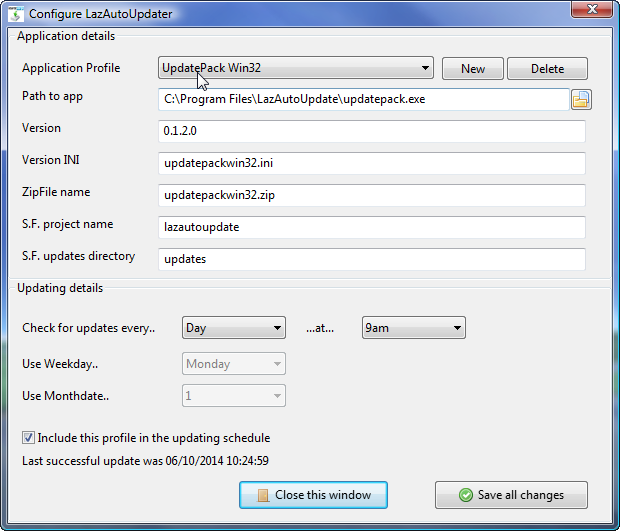Viewport: 620px width, 531px height.
Task: Click the Last successful update timestamp text
Action: point(145,461)
